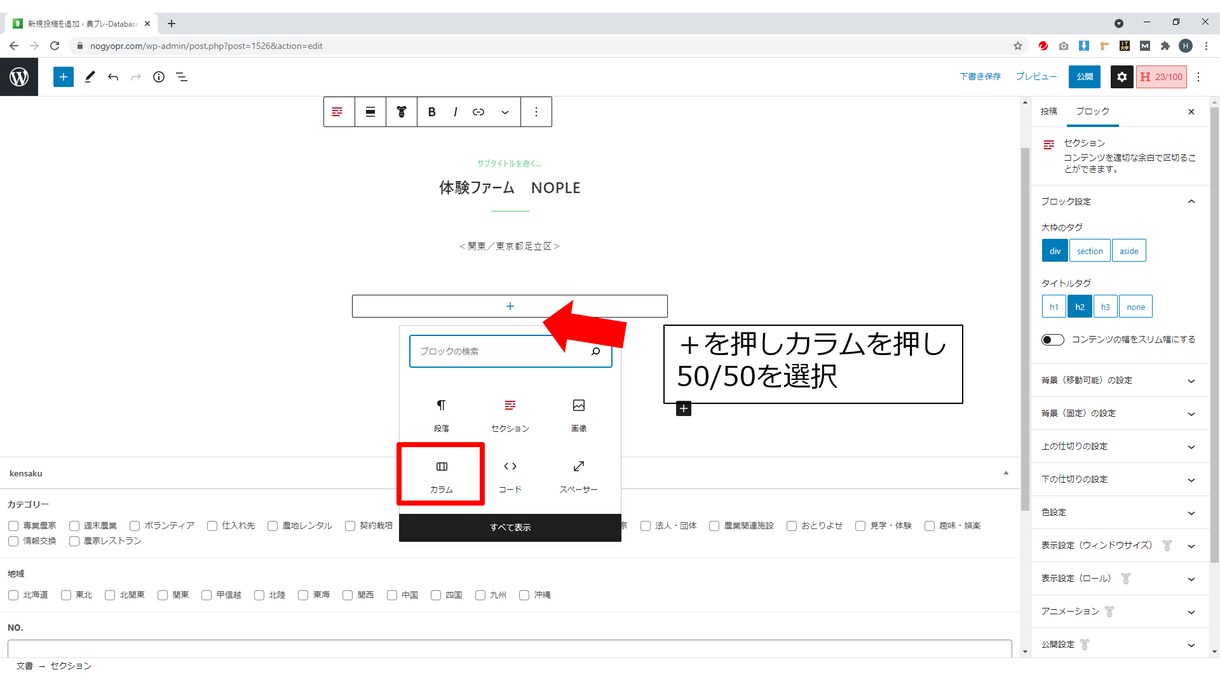1220x686 pixels.
Task: Select the pencil Tools icon
Action: pos(89,77)
